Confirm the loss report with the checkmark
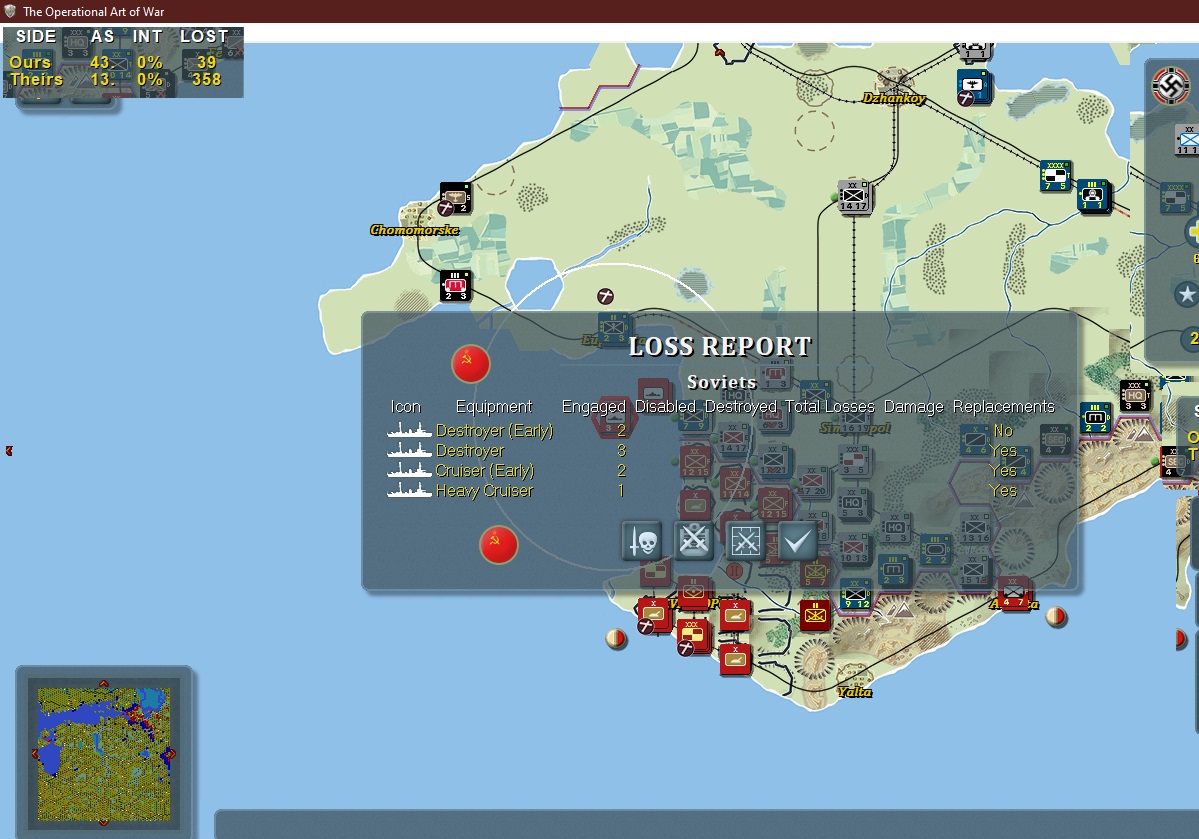 coord(796,541)
